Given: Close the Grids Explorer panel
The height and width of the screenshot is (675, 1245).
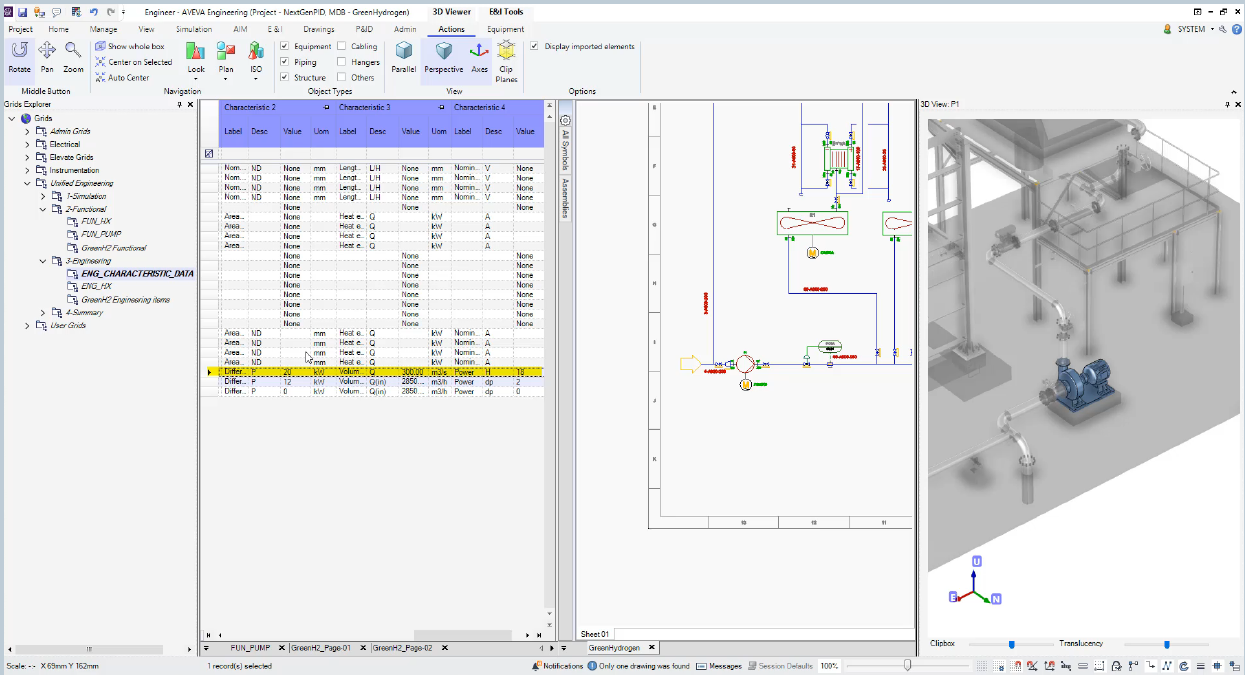Looking at the screenshot, I should 190,104.
